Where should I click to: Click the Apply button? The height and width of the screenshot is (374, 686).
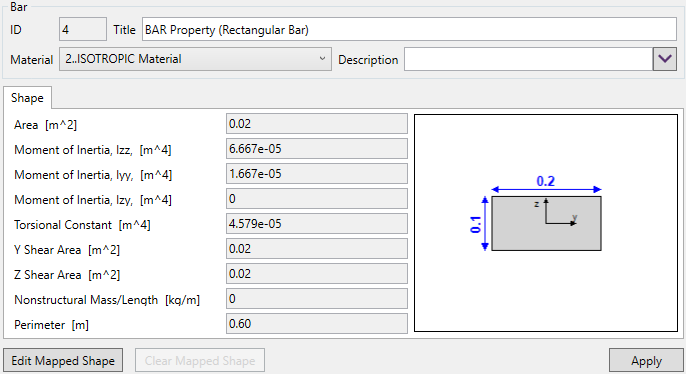(646, 361)
